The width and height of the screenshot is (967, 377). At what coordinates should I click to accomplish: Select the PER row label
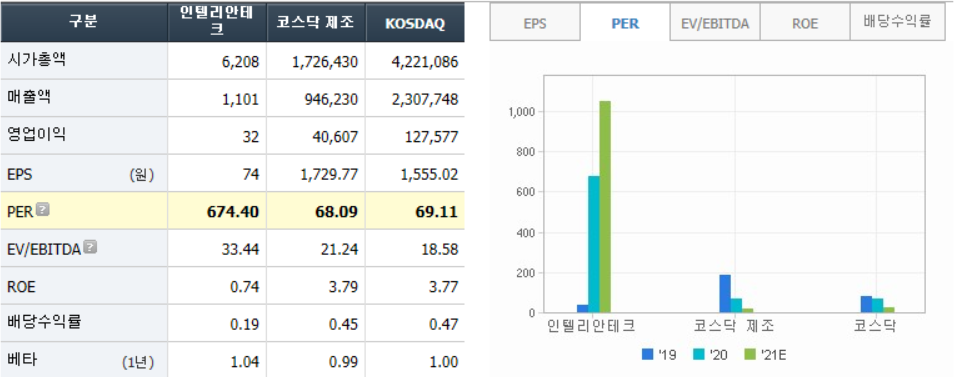click(20, 212)
